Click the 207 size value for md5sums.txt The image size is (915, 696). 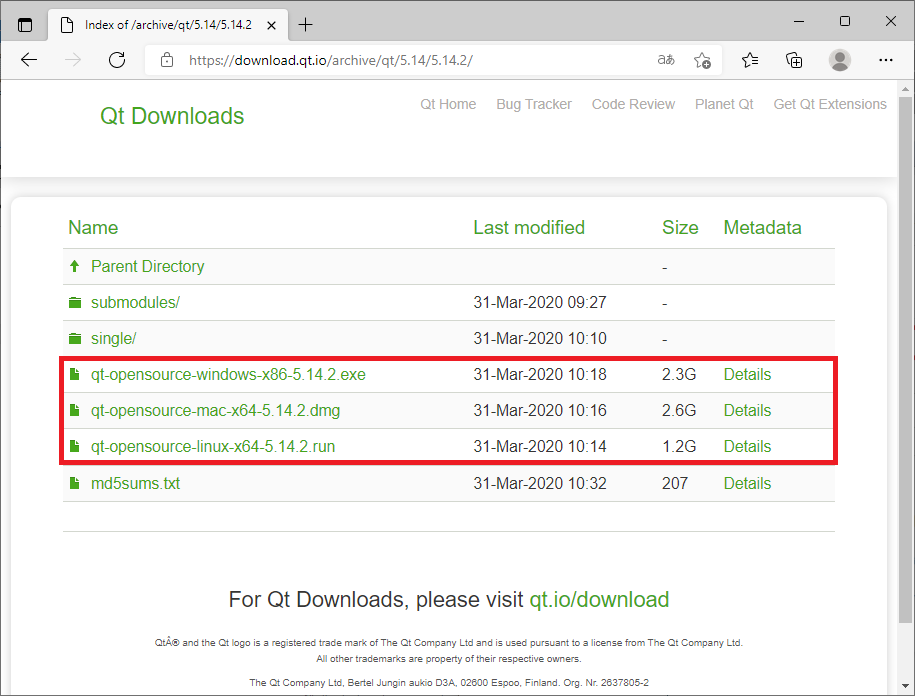(x=675, y=484)
